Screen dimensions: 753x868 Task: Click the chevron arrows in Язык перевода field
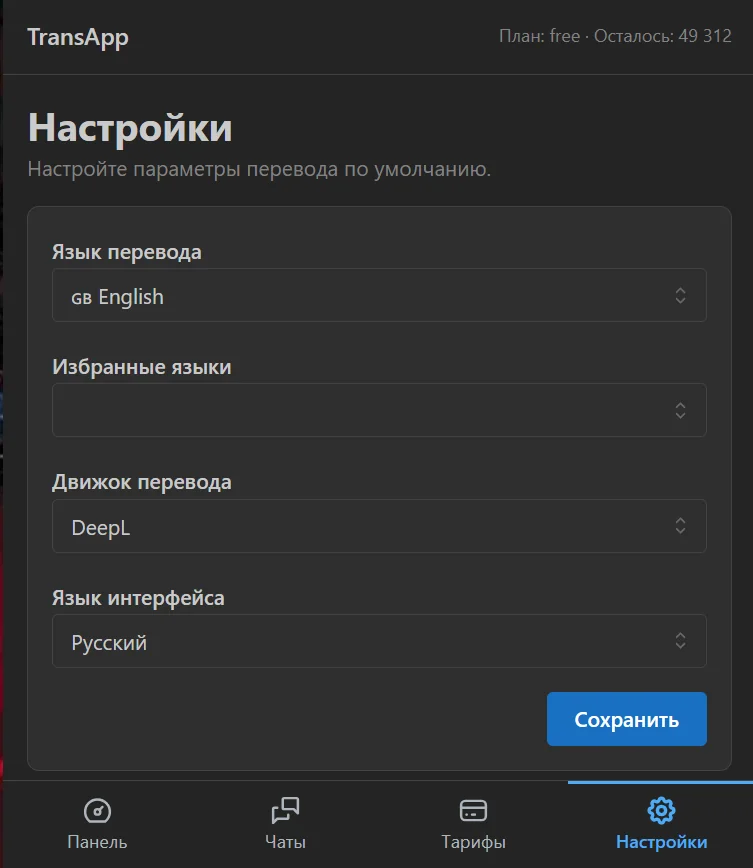pyautogui.click(x=680, y=295)
